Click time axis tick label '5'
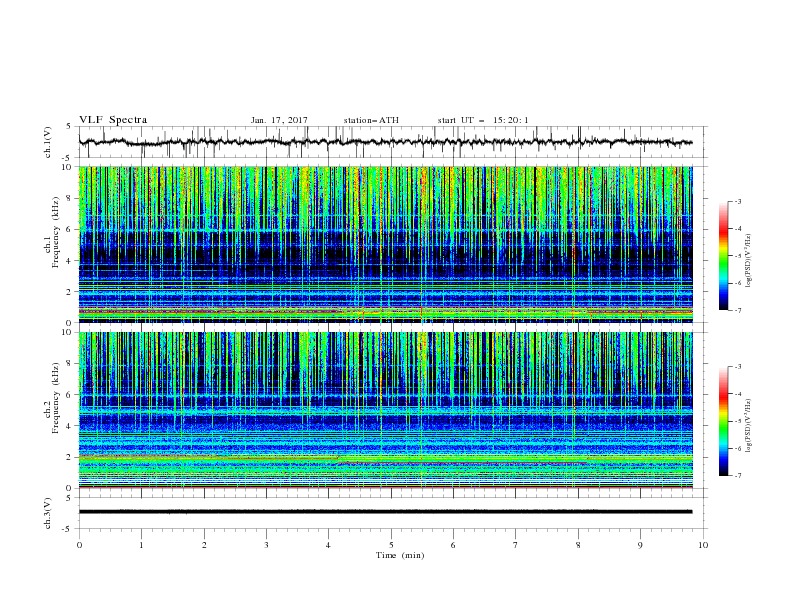Image resolution: width=792 pixels, height=612 pixels. pos(391,545)
